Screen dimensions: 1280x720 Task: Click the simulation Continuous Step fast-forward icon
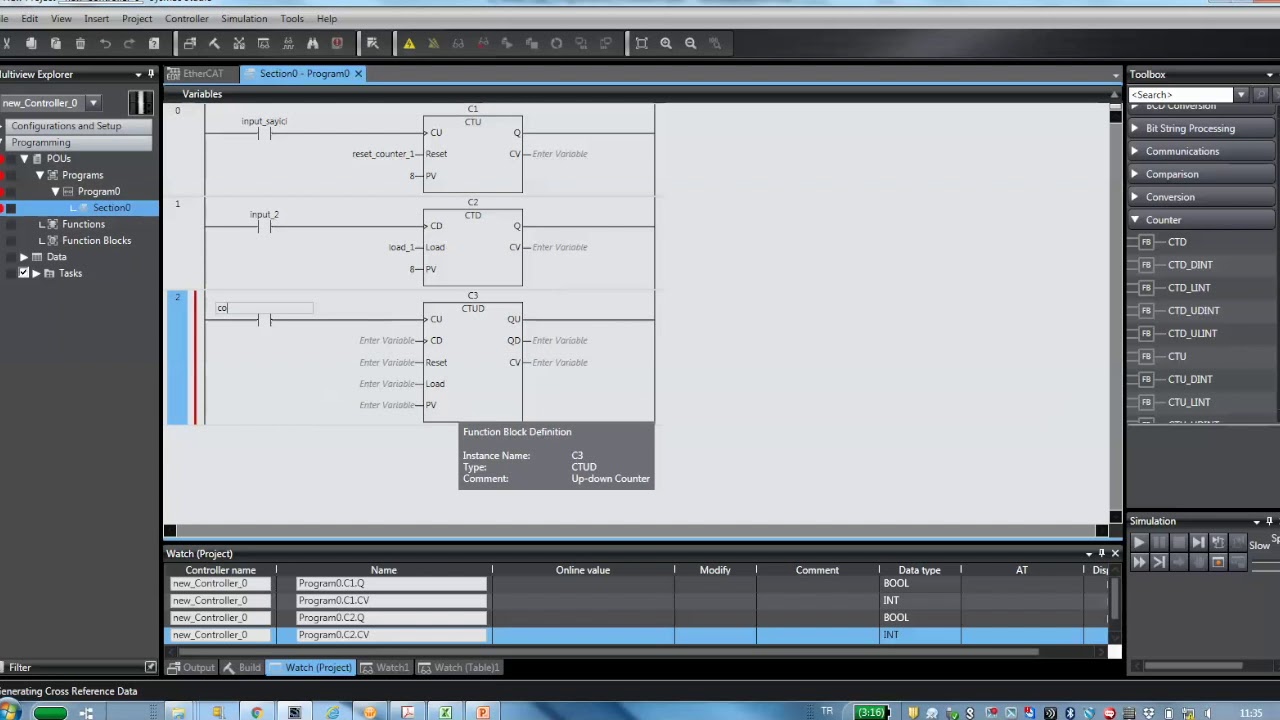1139,562
